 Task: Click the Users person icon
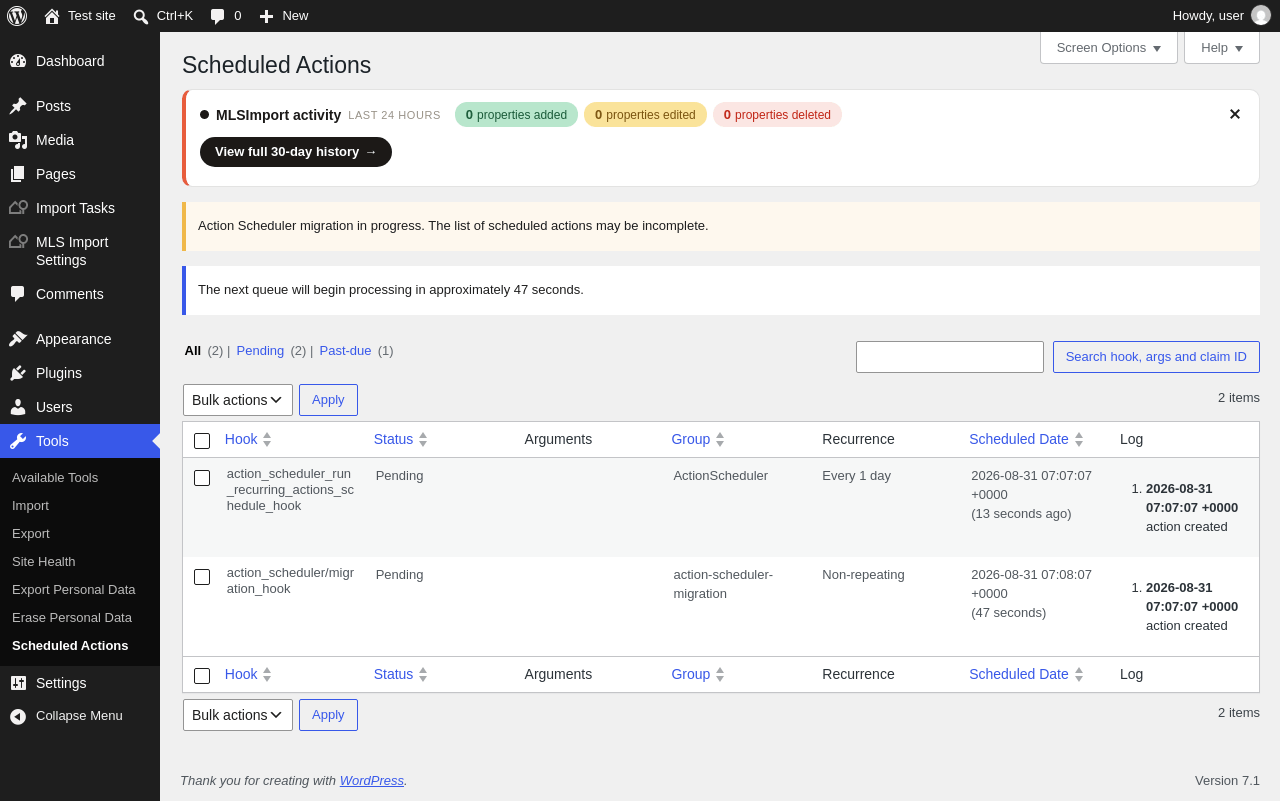[x=18, y=407]
